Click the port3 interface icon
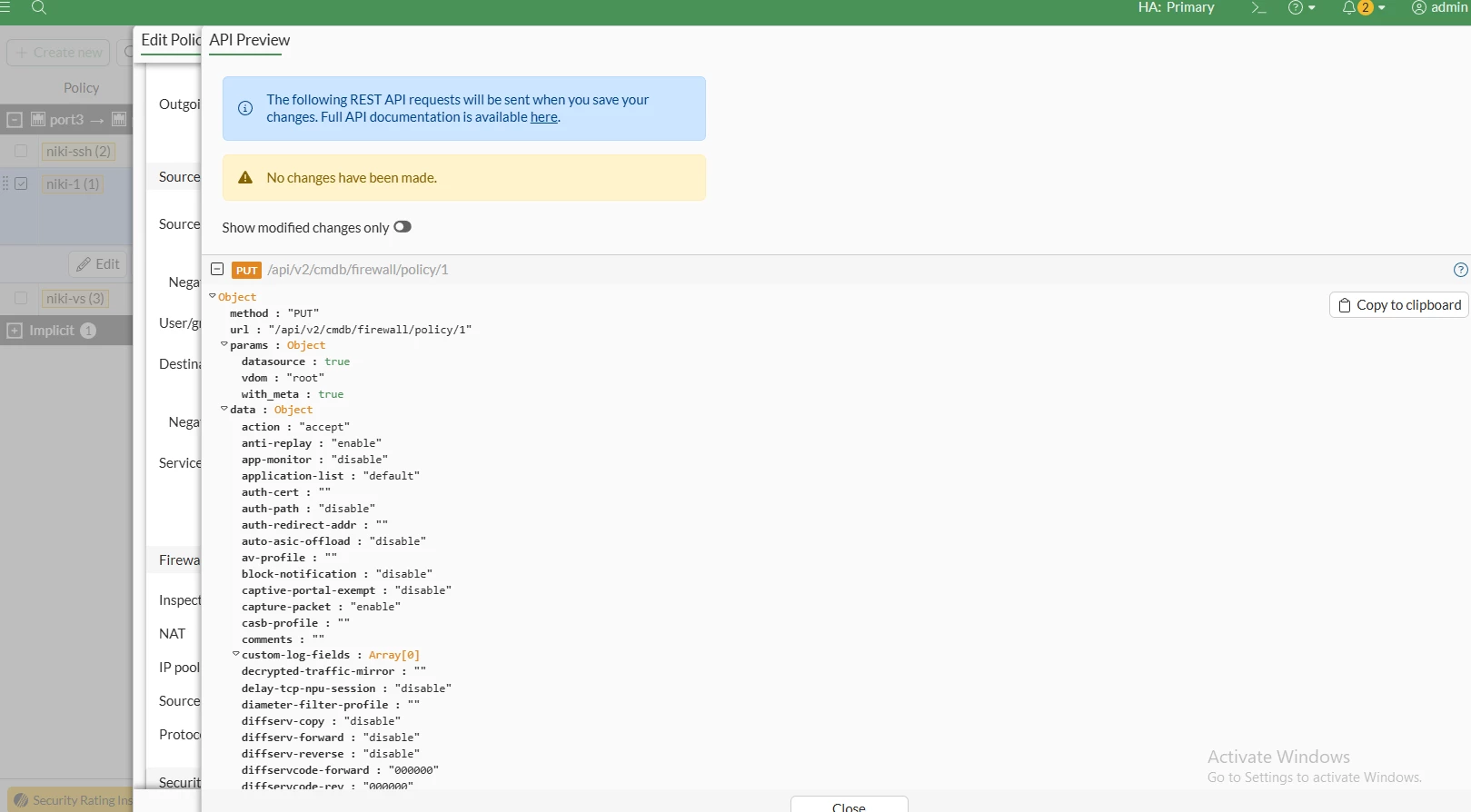Screen dimensions: 1471x812 [38, 119]
